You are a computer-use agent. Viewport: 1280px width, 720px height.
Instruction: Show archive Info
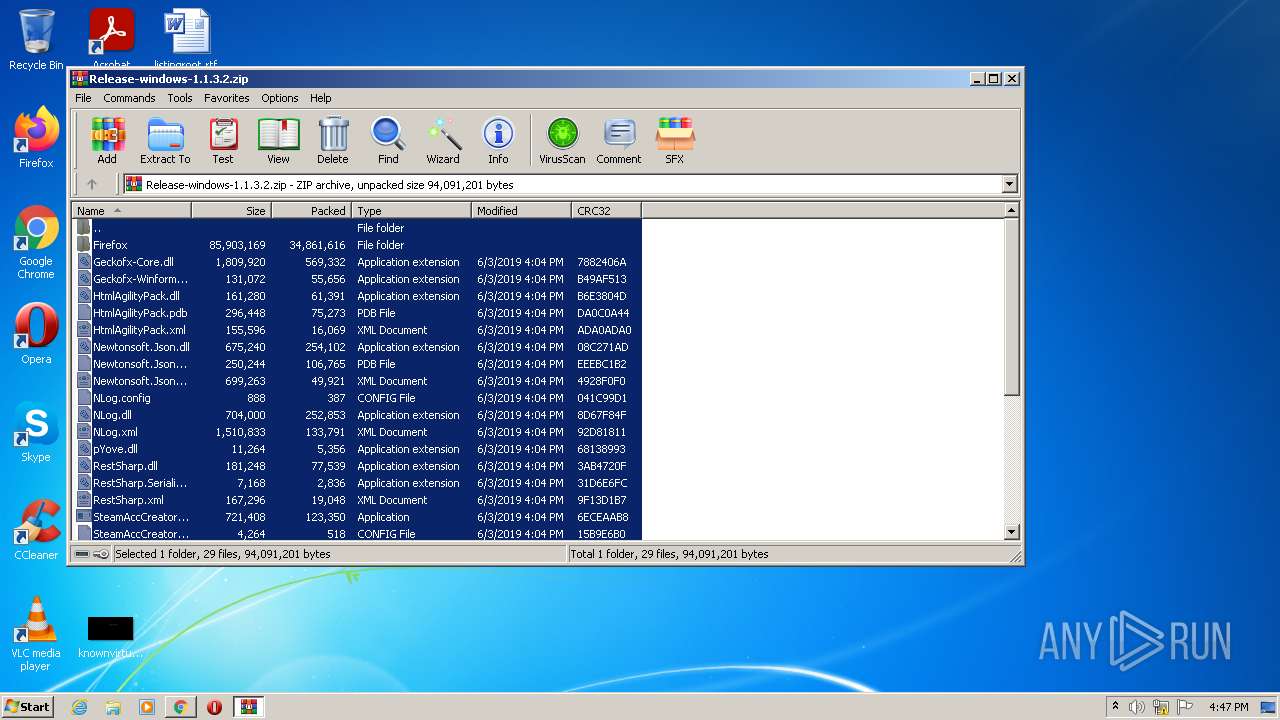(x=498, y=140)
